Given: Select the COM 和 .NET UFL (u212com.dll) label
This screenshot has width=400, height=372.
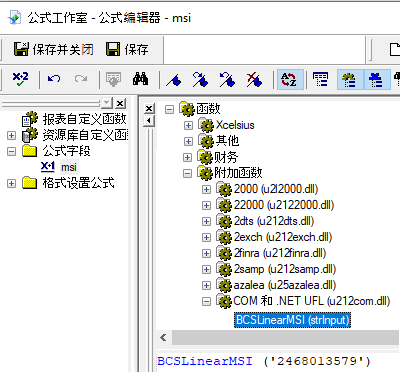Looking at the screenshot, I should (312, 301).
